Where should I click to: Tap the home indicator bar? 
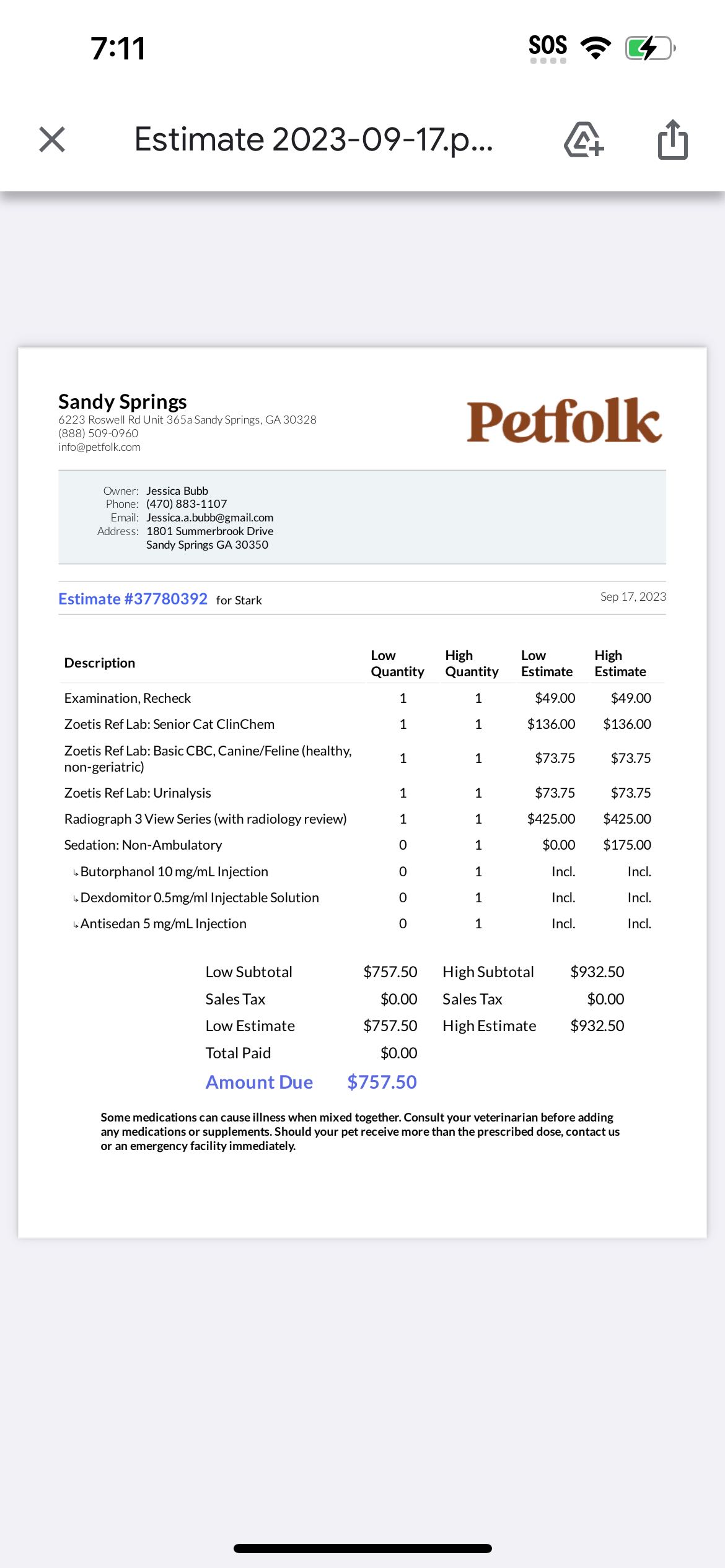tap(362, 1548)
